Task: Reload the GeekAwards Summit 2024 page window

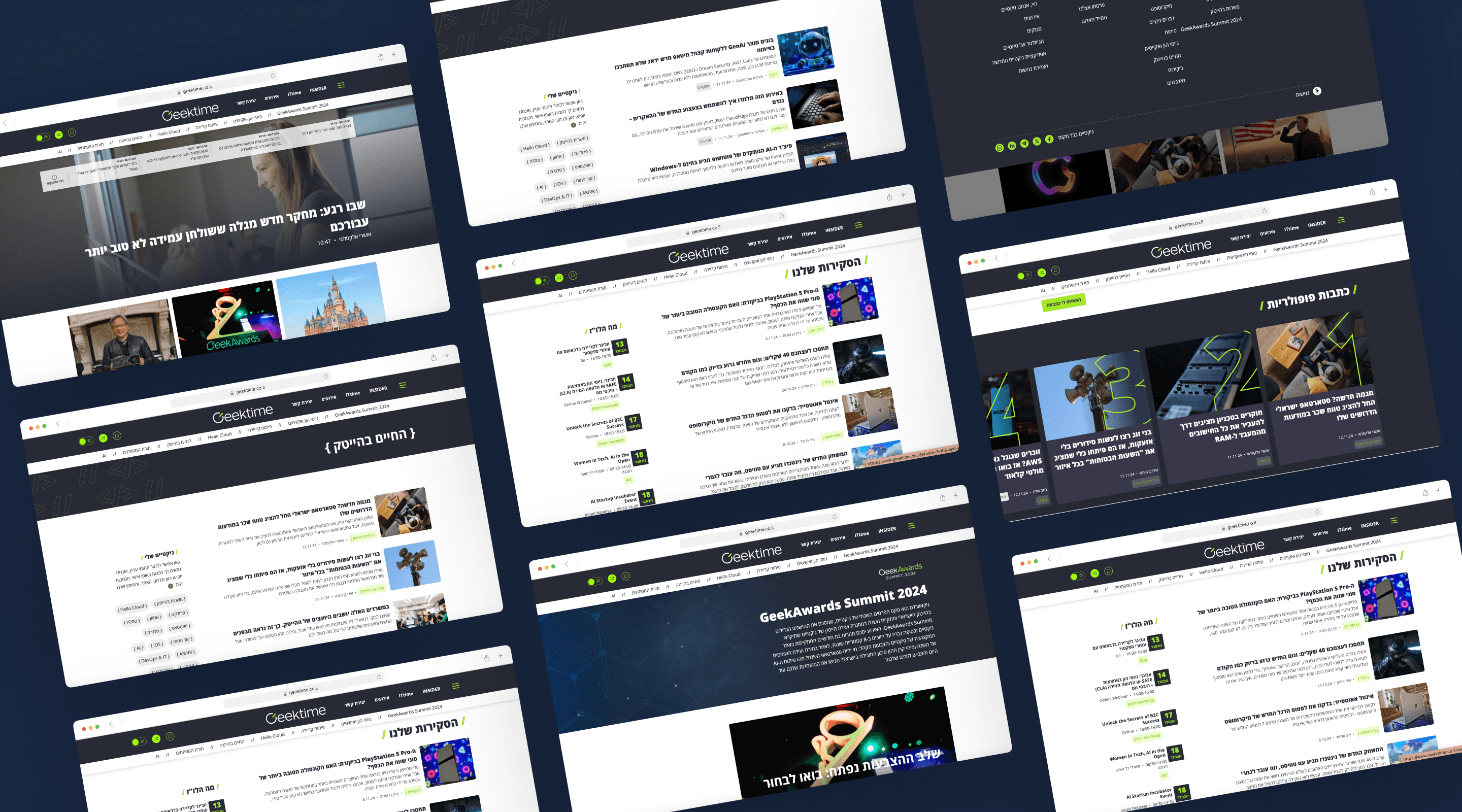Action: pyautogui.click(x=835, y=516)
